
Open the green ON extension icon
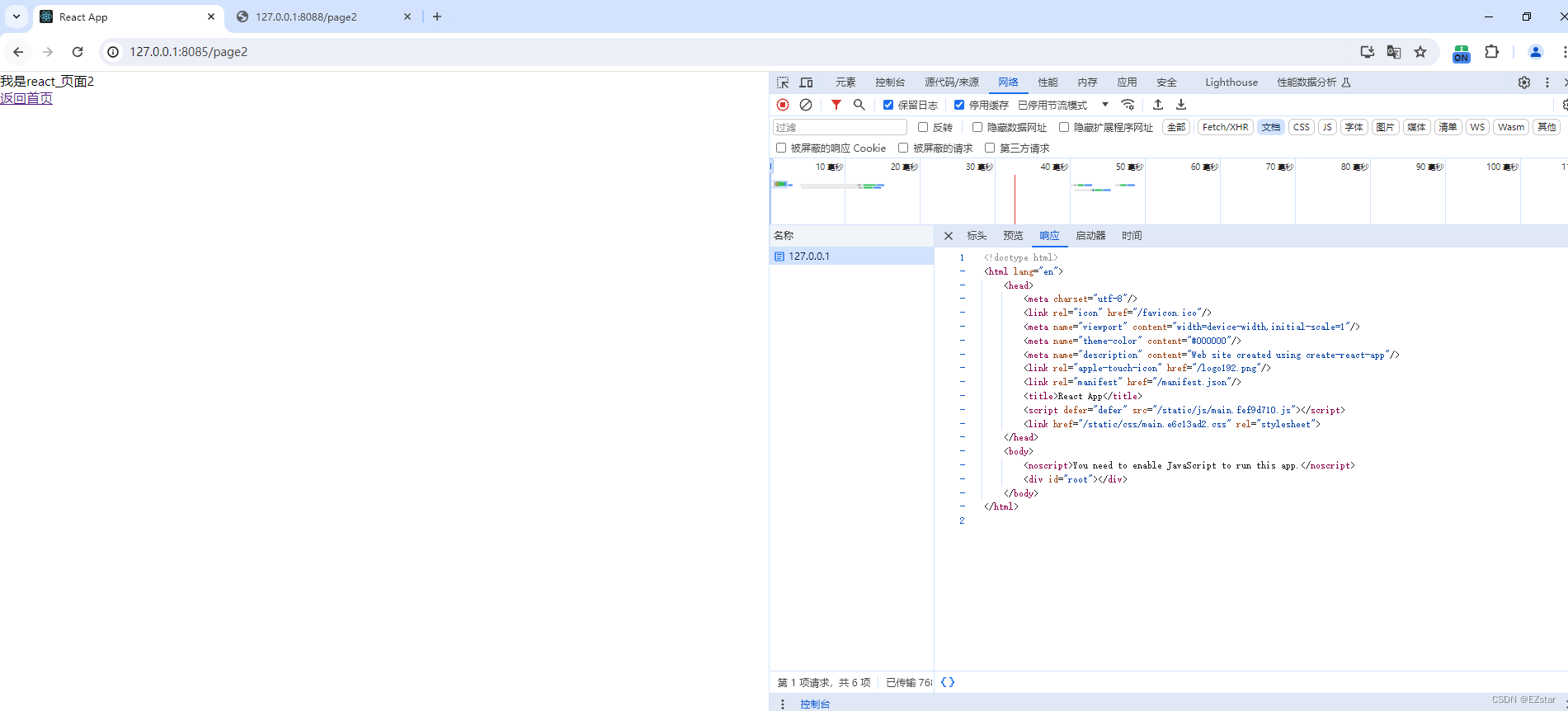coord(1462,53)
